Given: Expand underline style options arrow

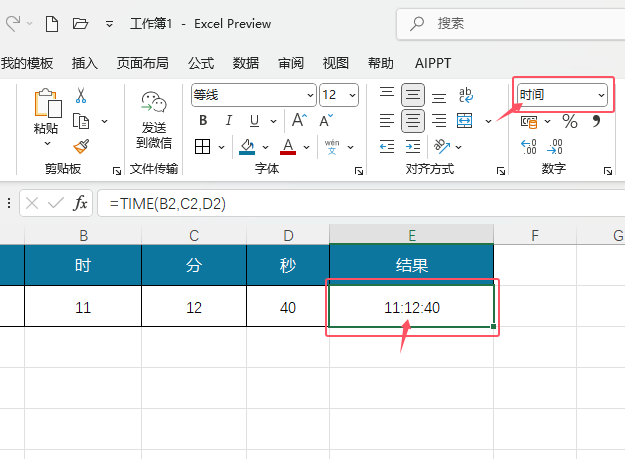Looking at the screenshot, I should coord(273,121).
